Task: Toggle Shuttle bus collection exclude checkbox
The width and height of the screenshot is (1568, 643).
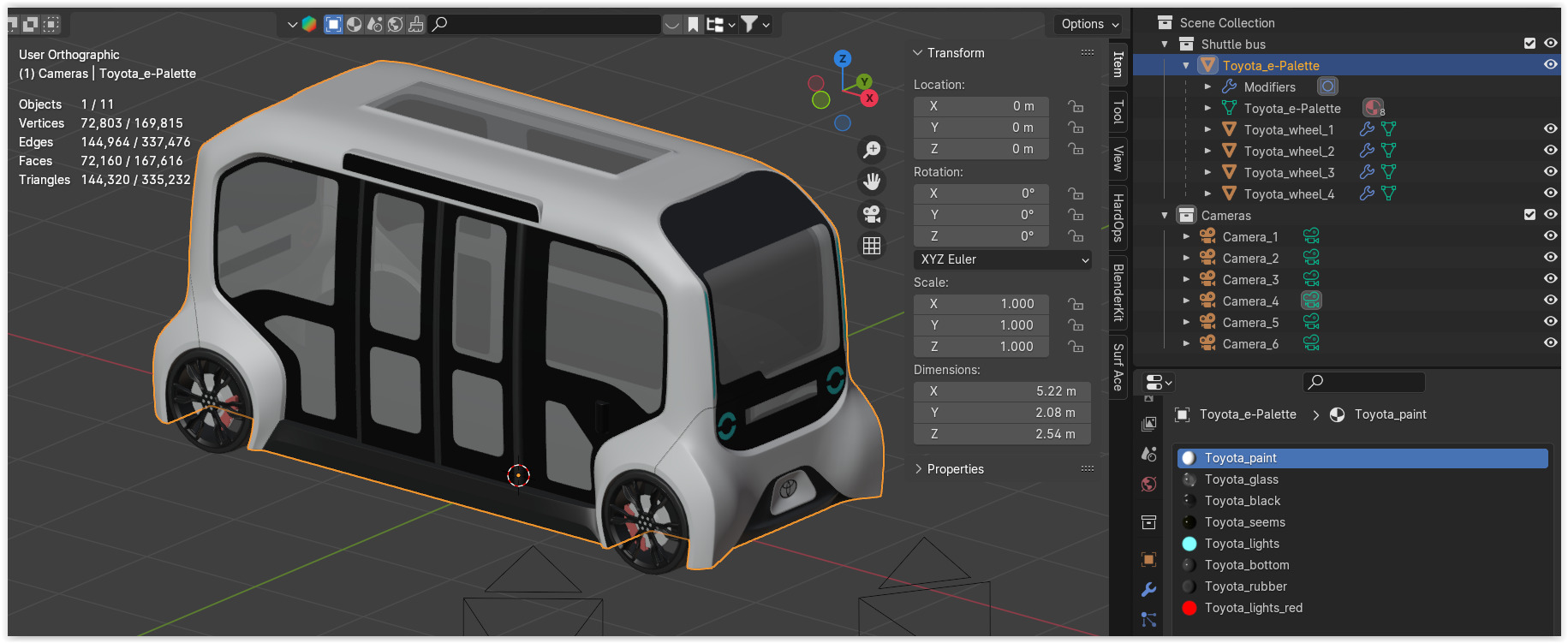Action: (x=1529, y=44)
